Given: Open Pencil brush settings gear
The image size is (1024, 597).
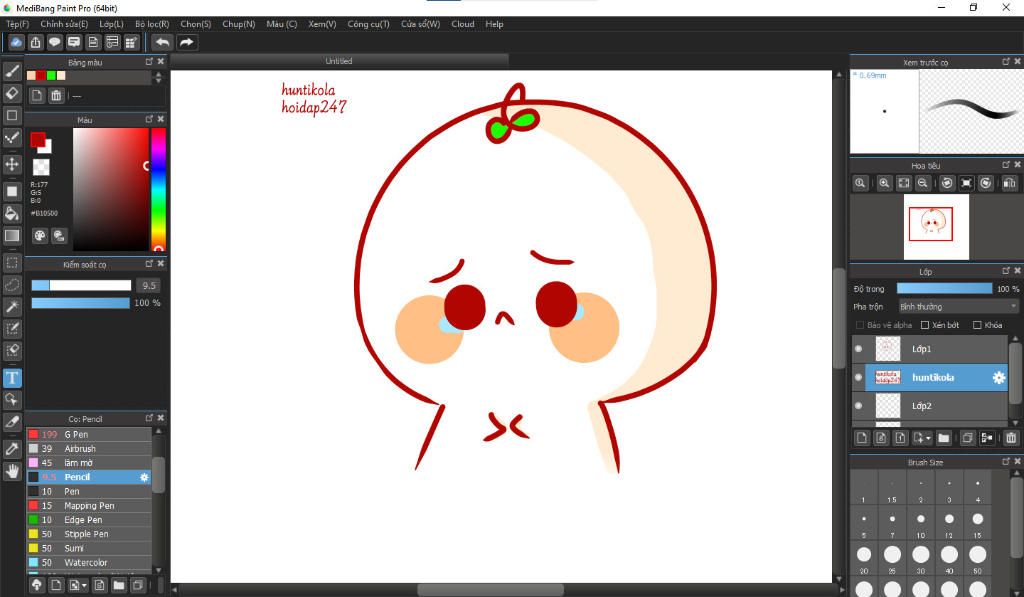Looking at the screenshot, I should (x=144, y=477).
